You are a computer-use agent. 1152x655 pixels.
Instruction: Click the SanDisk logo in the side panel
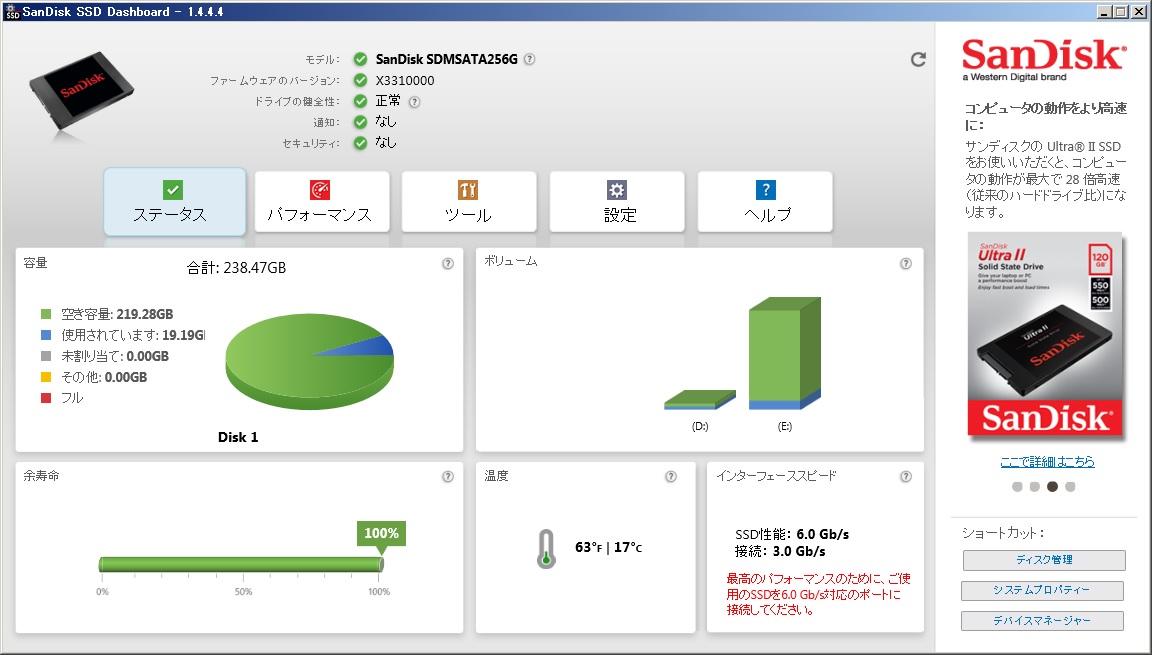[x=1043, y=59]
